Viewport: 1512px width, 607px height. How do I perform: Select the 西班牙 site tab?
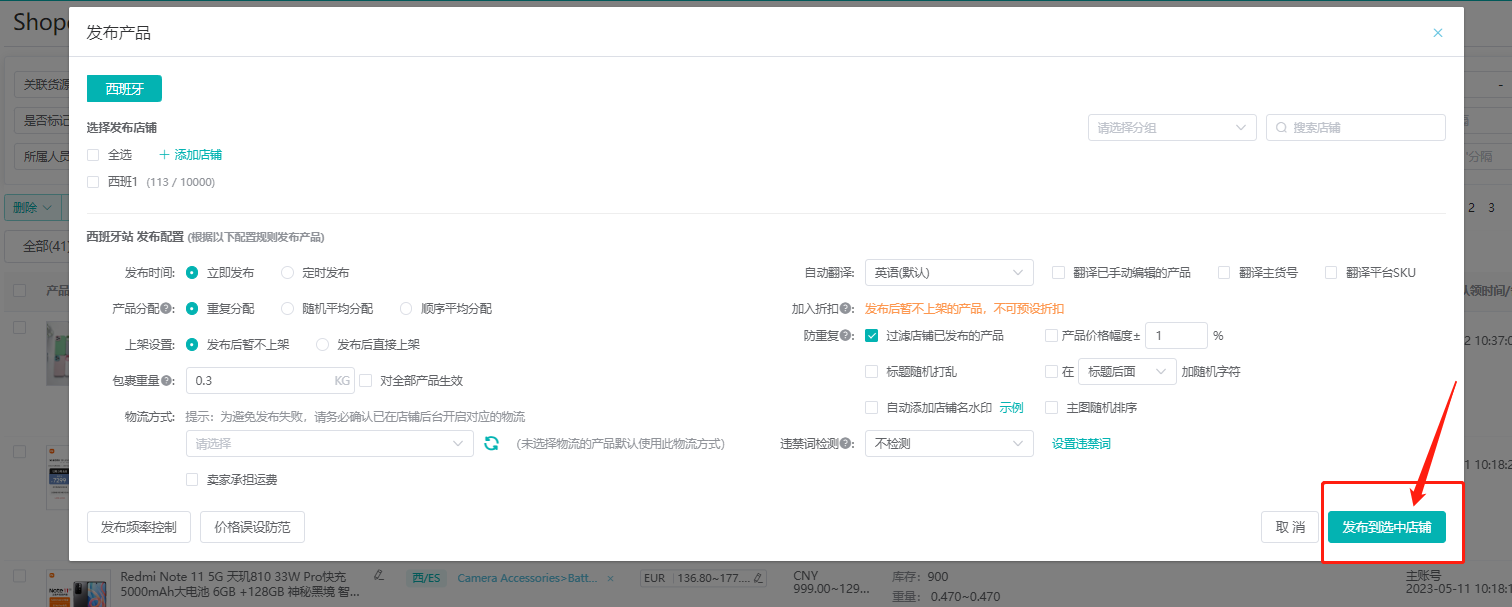pyautogui.click(x=123, y=88)
